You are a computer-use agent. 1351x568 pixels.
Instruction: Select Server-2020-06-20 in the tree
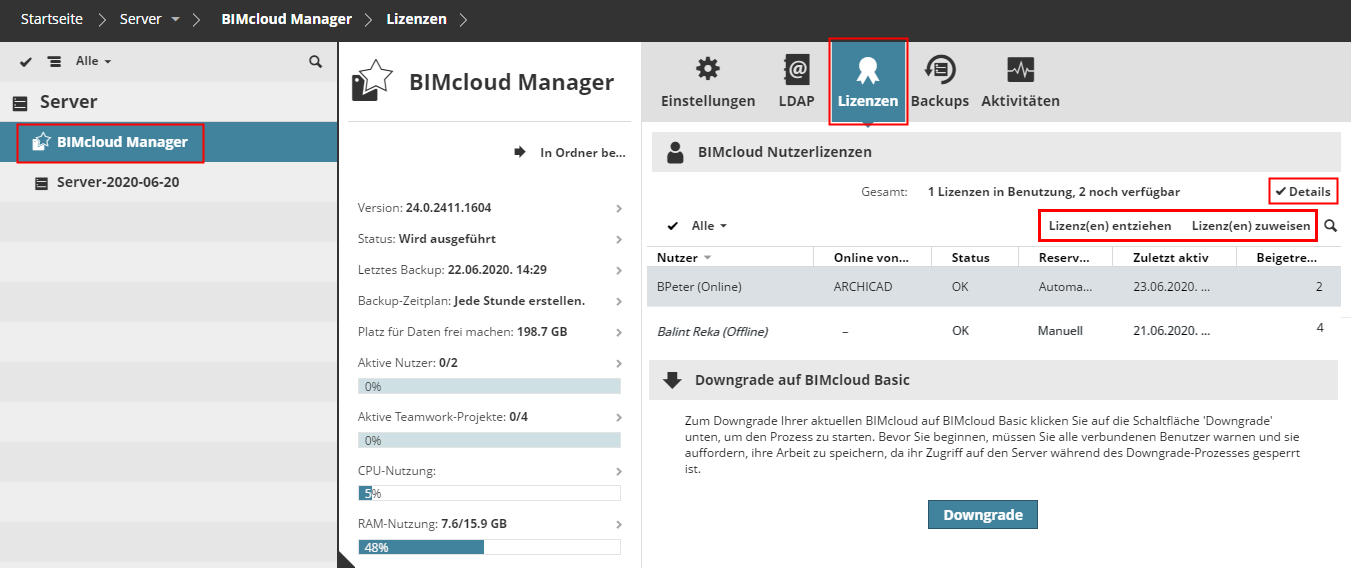pyautogui.click(x=169, y=183)
